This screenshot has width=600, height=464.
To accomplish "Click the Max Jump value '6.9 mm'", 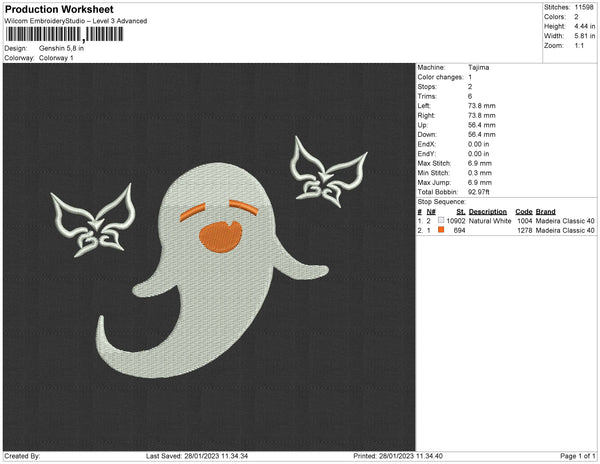I will (x=480, y=182).
